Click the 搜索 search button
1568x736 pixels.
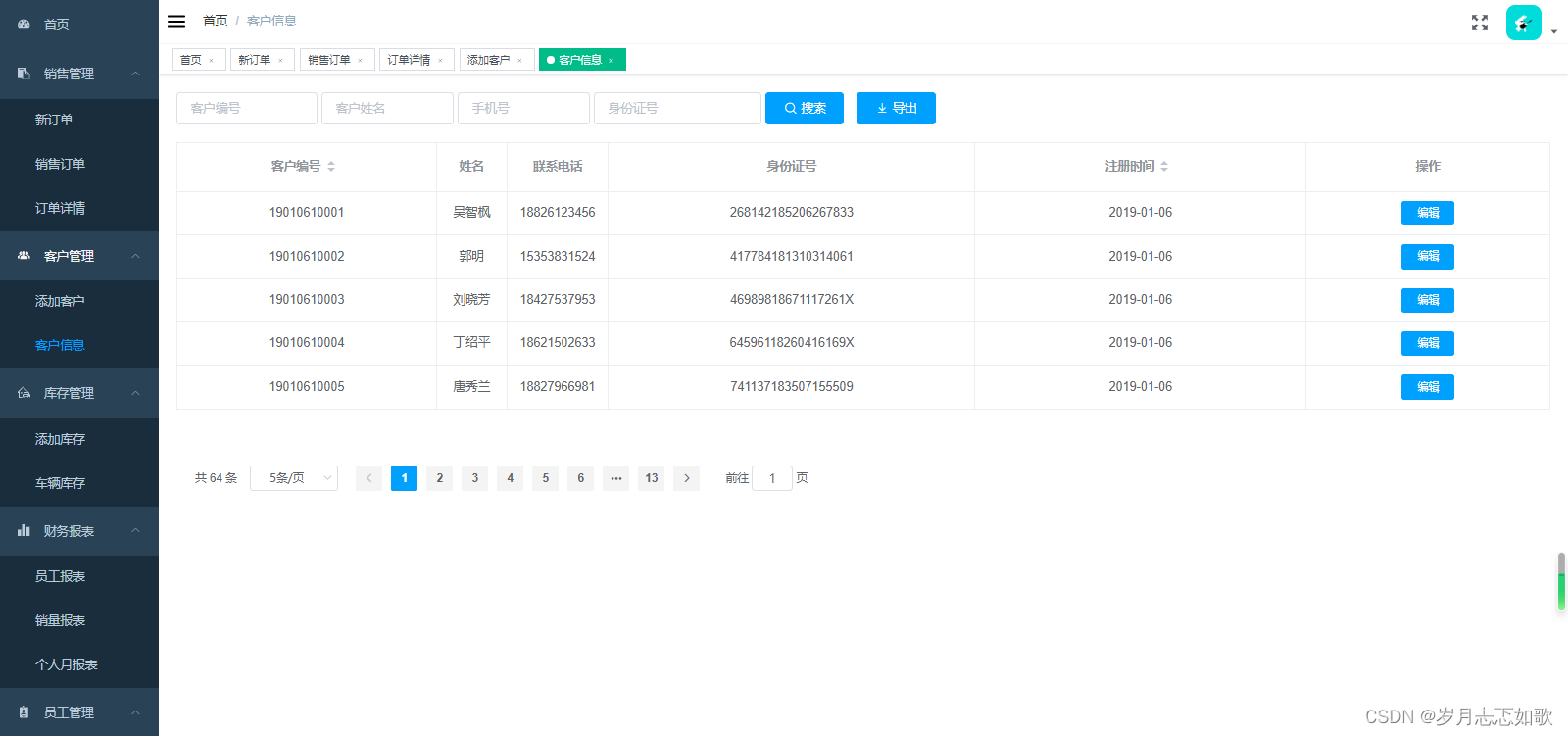805,108
